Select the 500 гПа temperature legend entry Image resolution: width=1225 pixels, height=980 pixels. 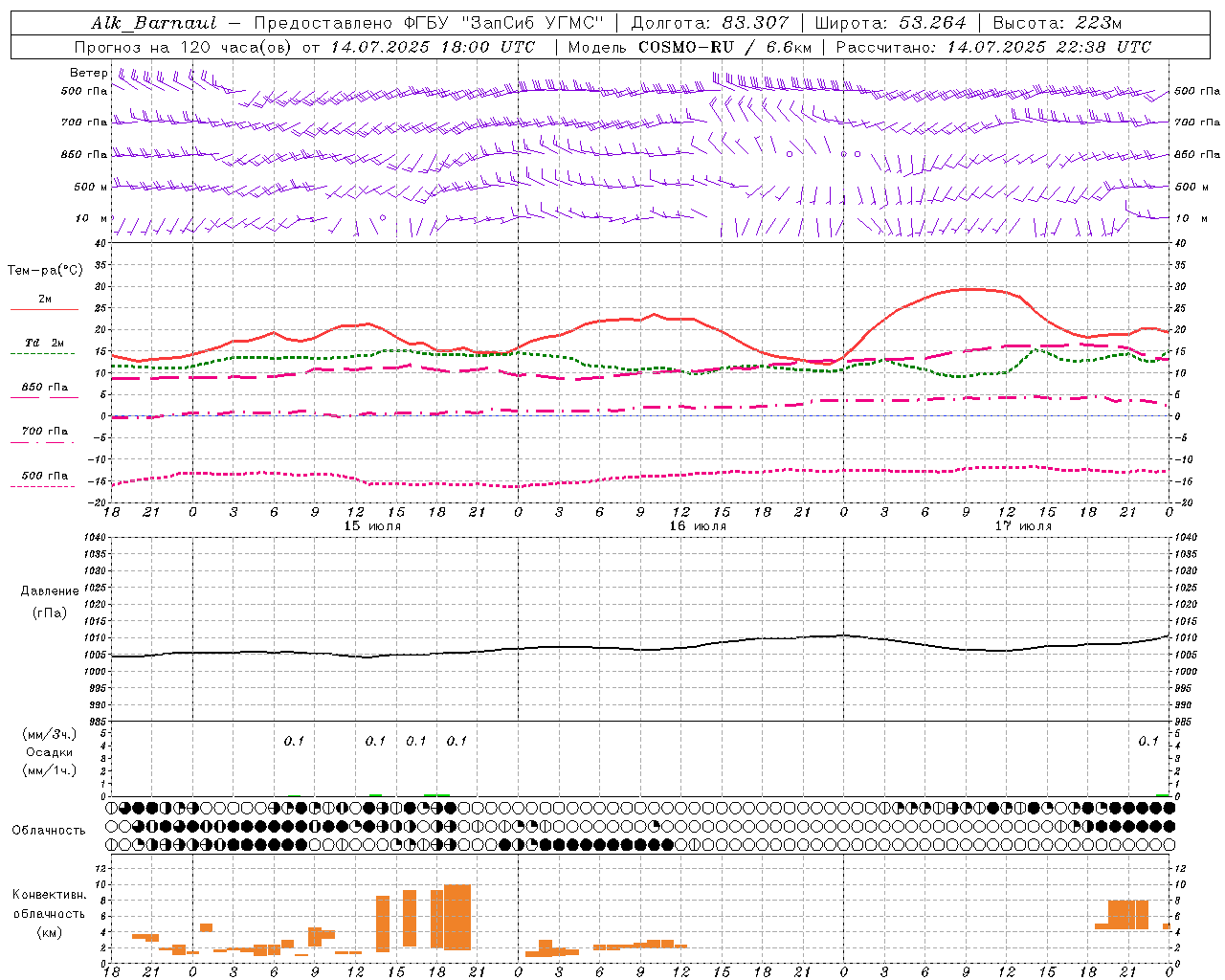click(x=44, y=476)
